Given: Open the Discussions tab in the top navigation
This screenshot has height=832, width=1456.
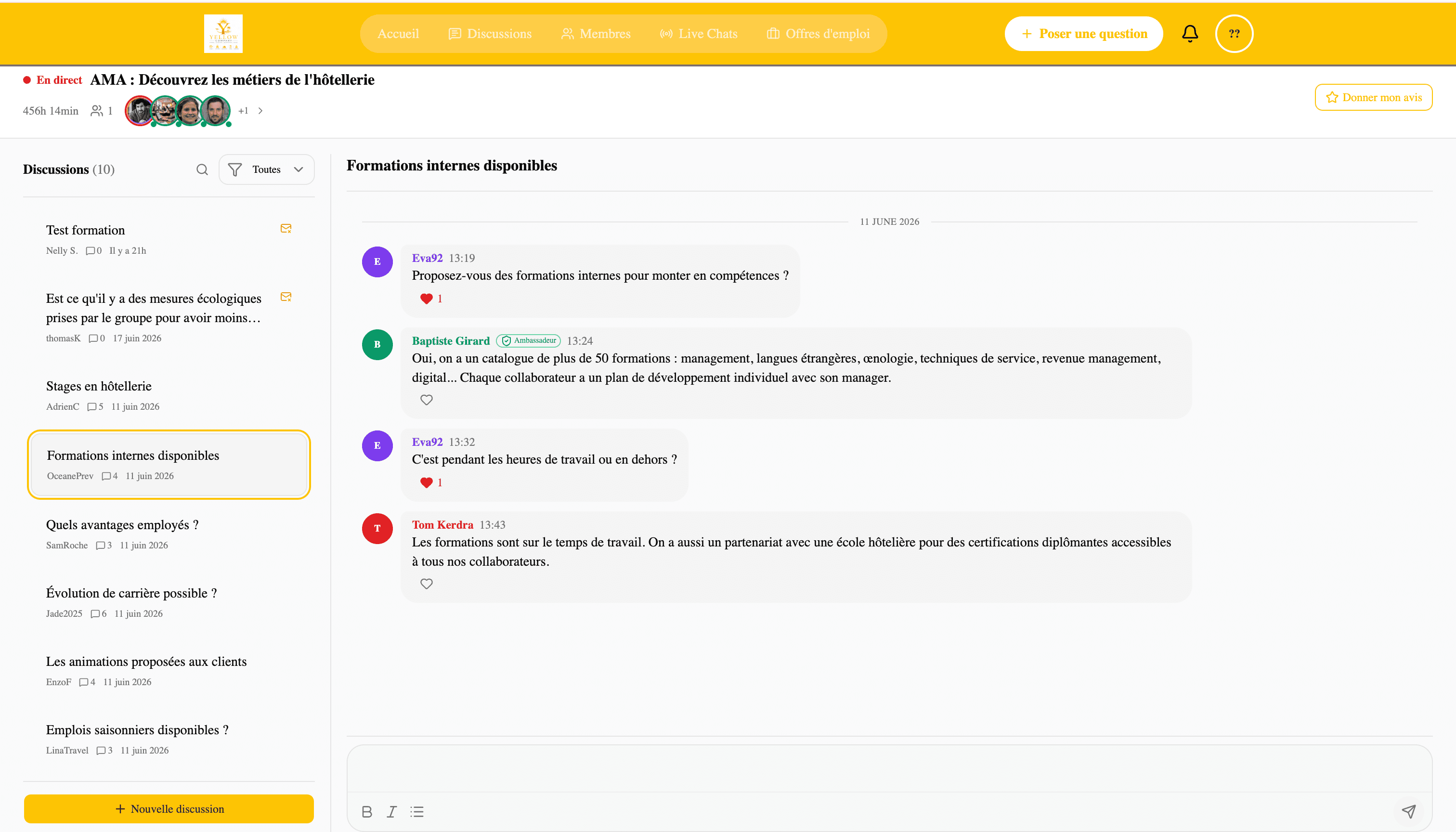Looking at the screenshot, I should pos(490,34).
